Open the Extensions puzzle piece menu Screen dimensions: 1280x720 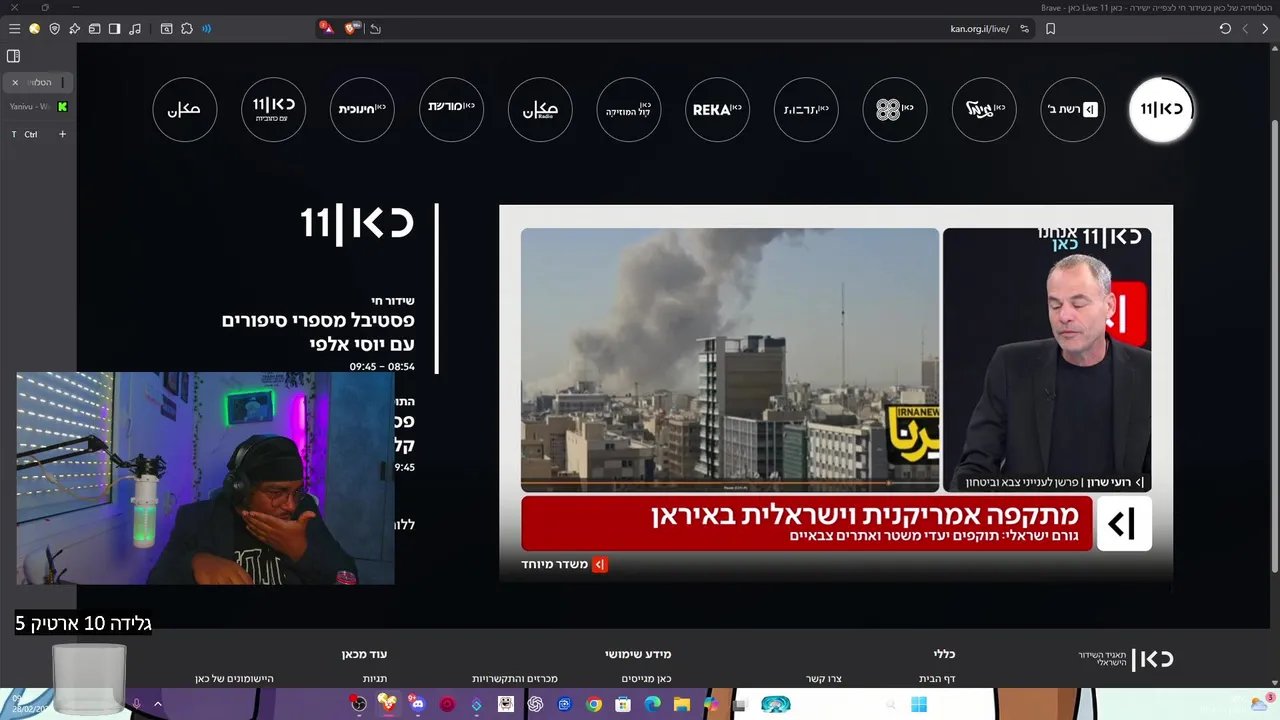click(x=187, y=29)
